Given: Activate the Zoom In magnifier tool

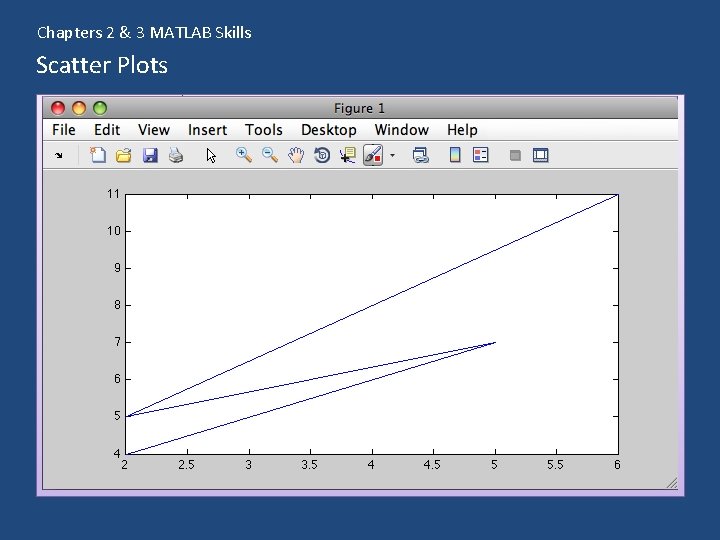Looking at the screenshot, I should [x=244, y=155].
